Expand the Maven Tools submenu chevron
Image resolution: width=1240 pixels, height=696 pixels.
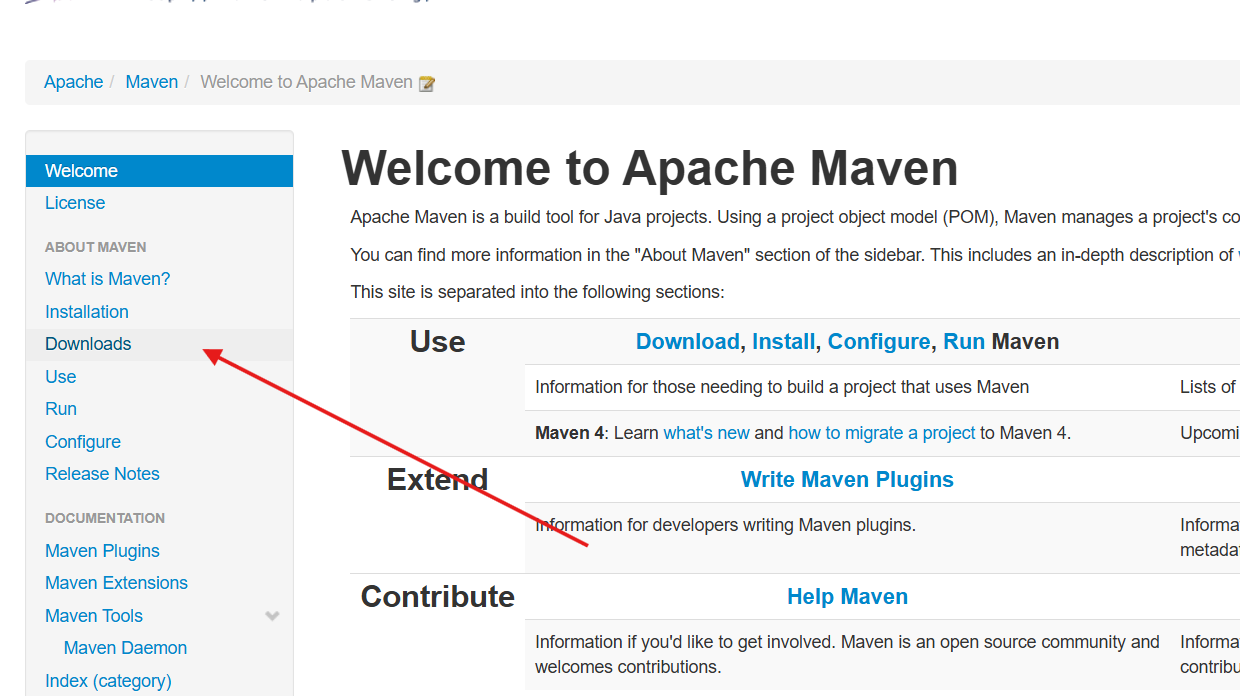pyautogui.click(x=272, y=616)
